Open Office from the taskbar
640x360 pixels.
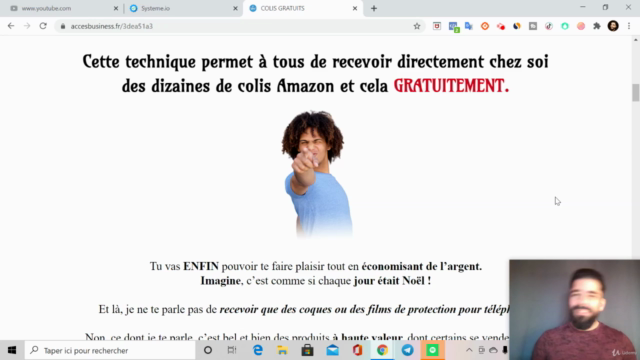(x=358, y=350)
